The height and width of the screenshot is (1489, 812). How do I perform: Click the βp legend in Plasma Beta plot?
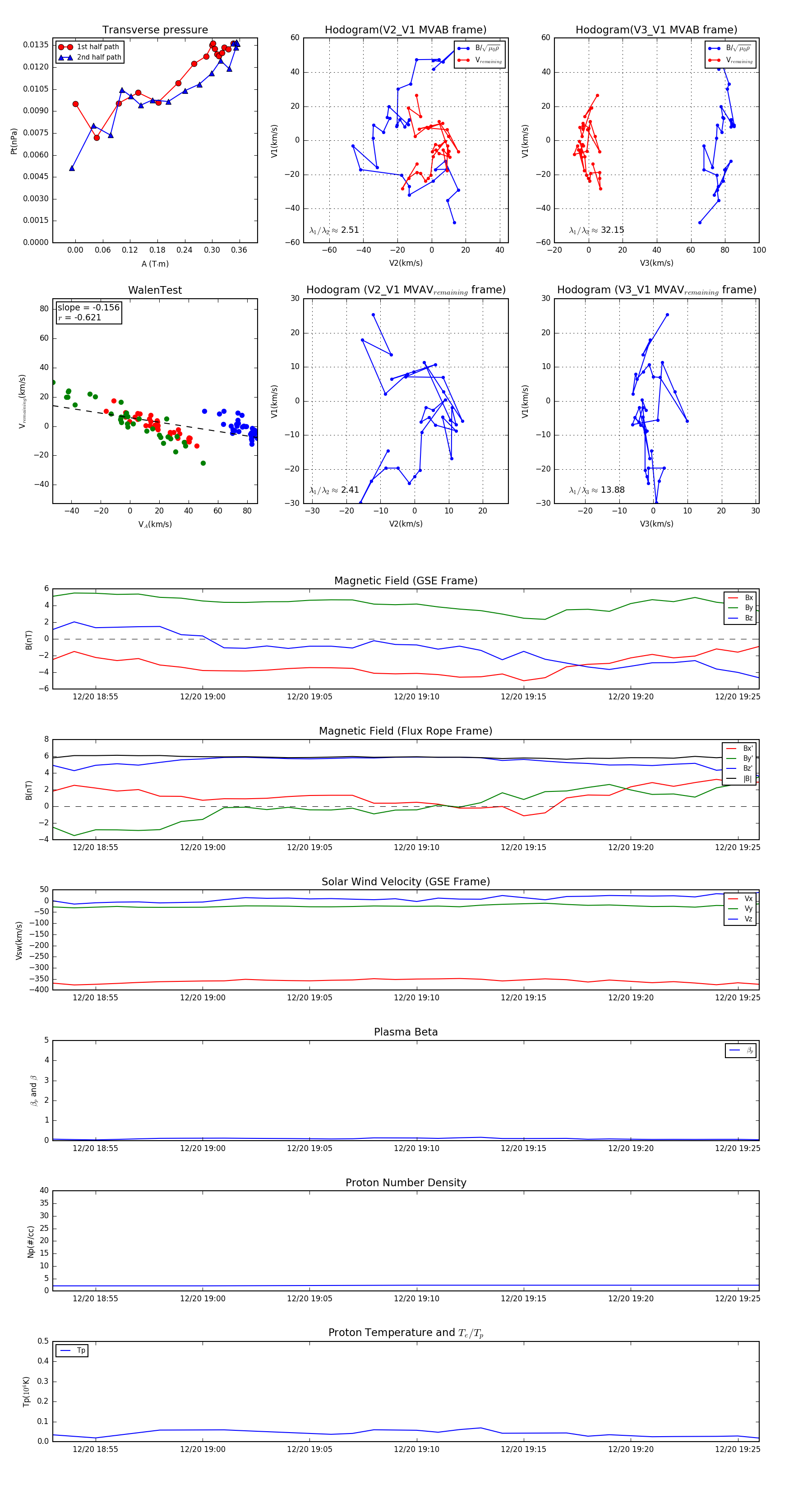(x=741, y=1050)
